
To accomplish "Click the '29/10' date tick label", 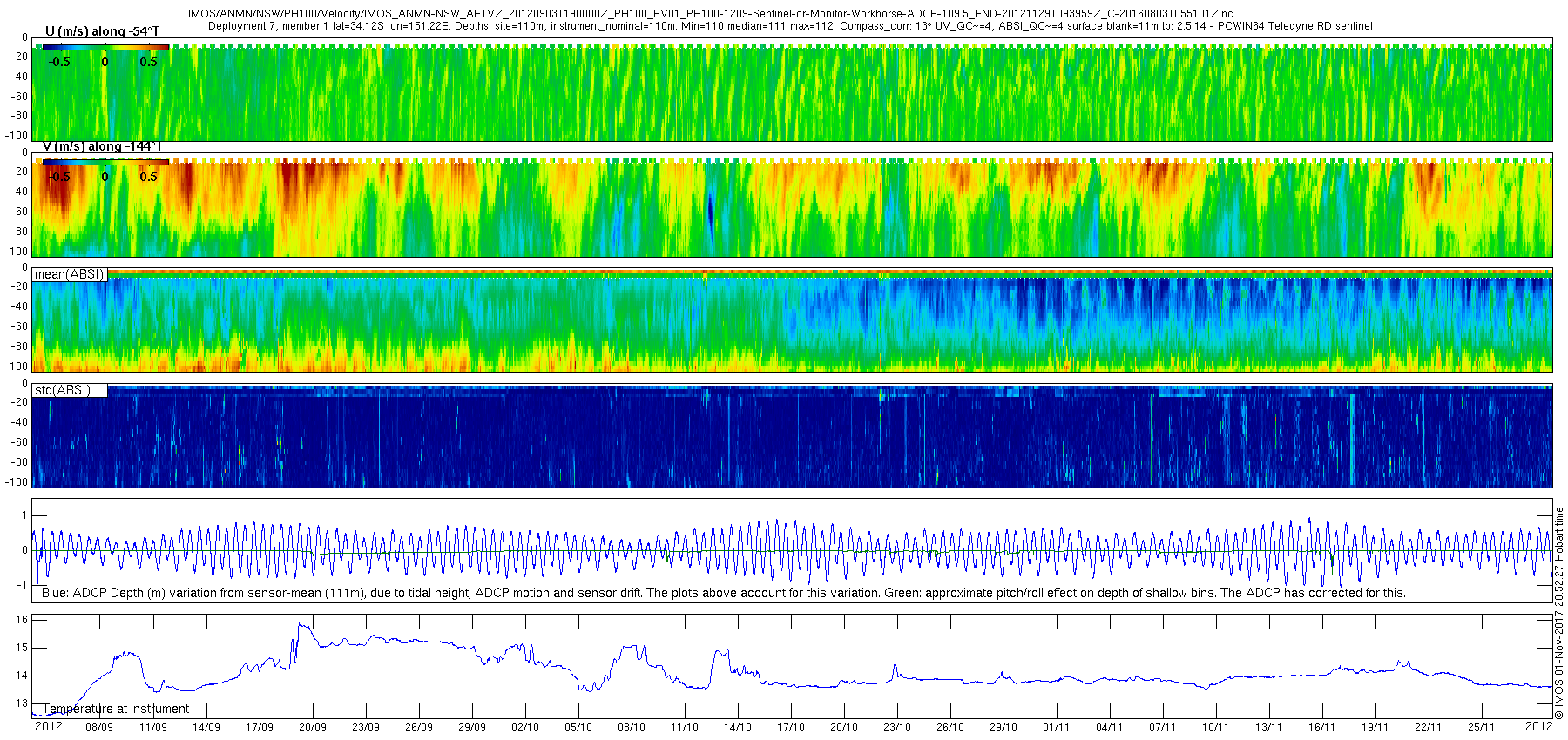I will point(1004,728).
